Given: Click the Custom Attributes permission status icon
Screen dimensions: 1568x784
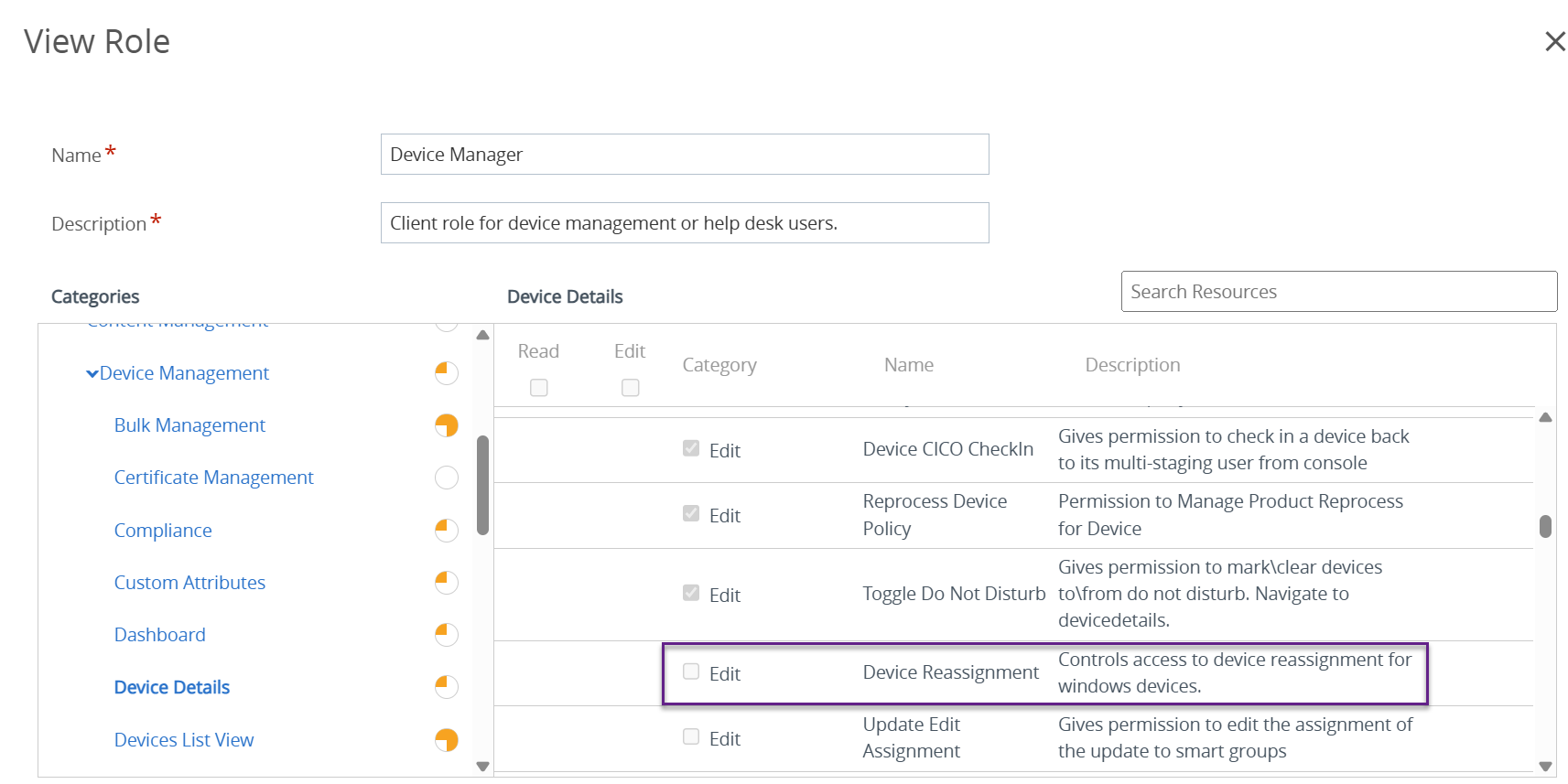Looking at the screenshot, I should [x=446, y=583].
